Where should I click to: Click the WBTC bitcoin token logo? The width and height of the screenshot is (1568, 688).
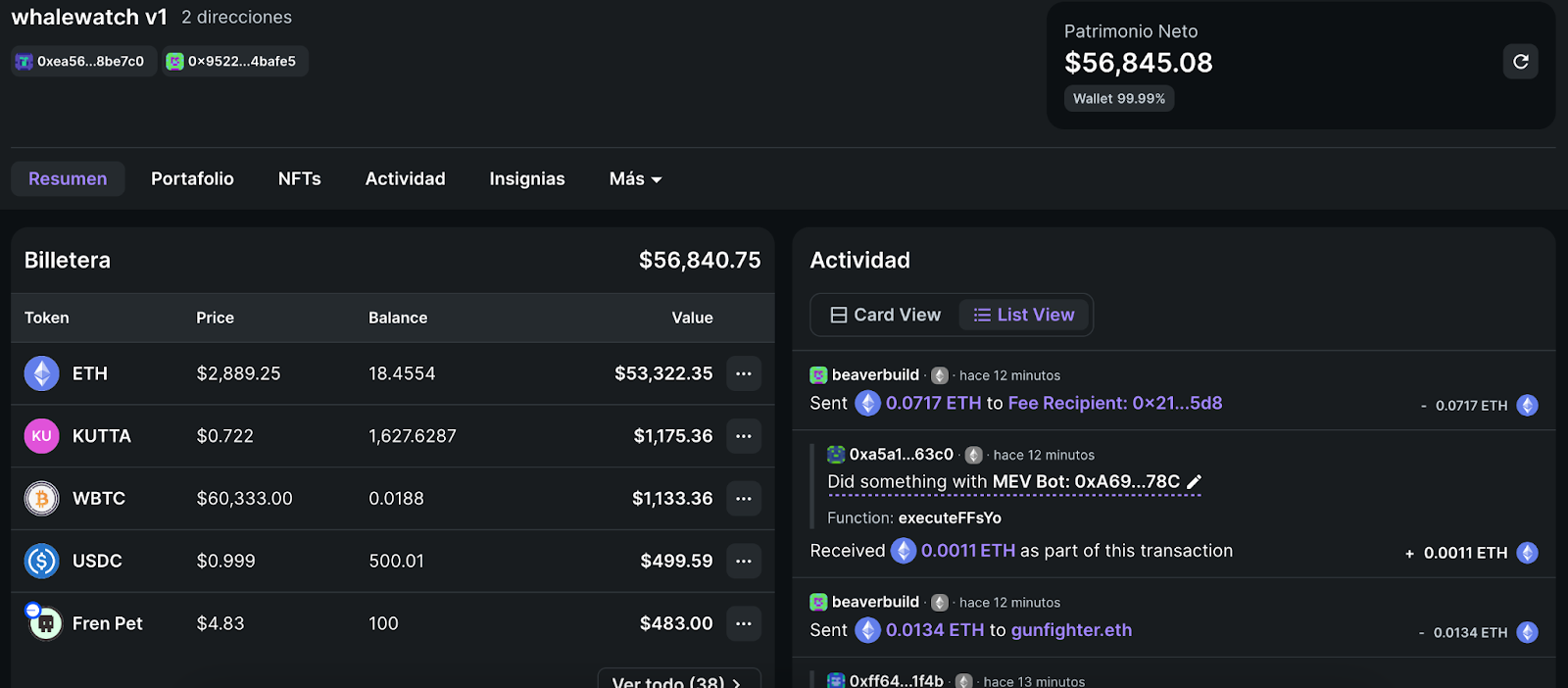pyautogui.click(x=41, y=499)
